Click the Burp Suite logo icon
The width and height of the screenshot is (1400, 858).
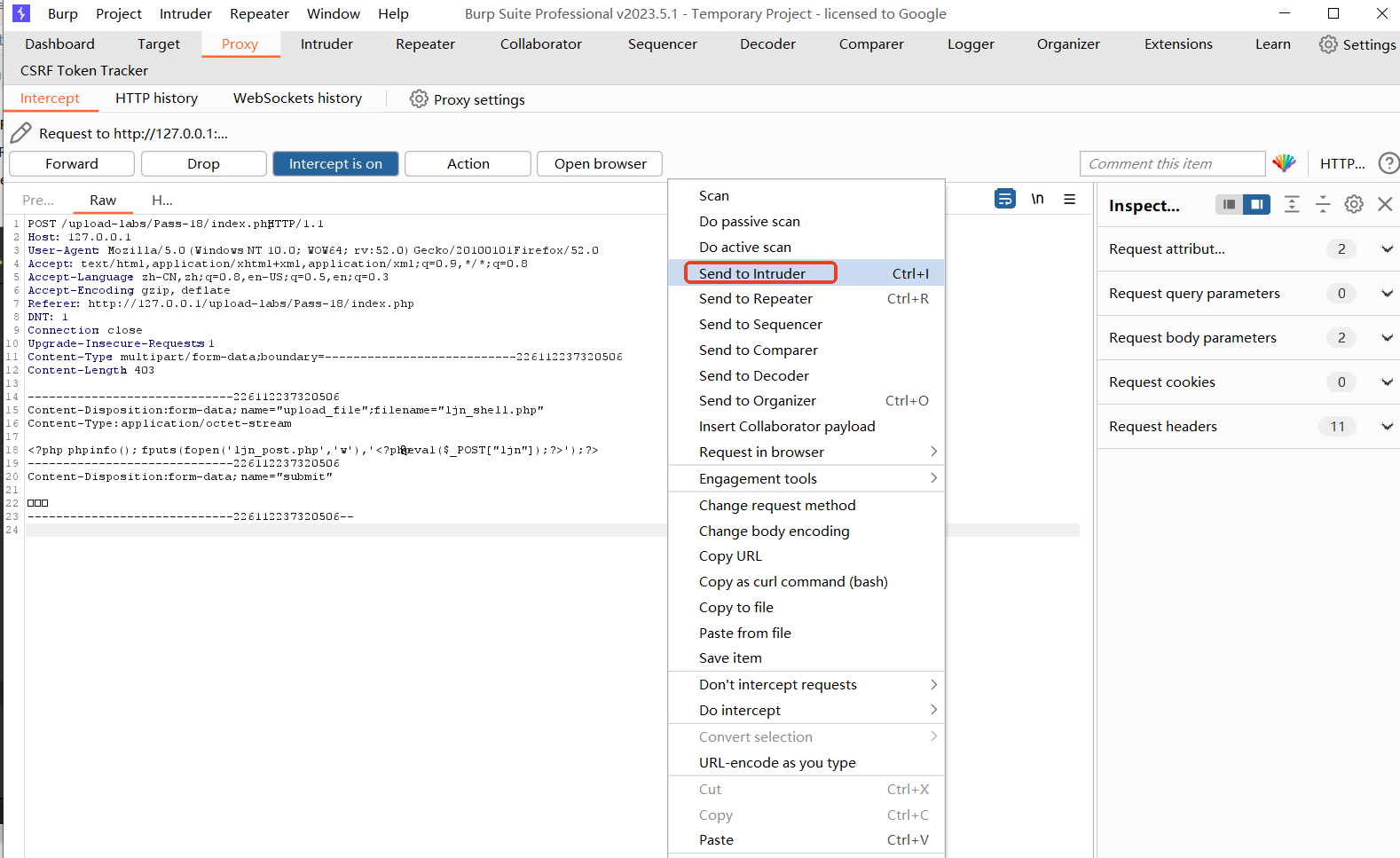[21, 13]
